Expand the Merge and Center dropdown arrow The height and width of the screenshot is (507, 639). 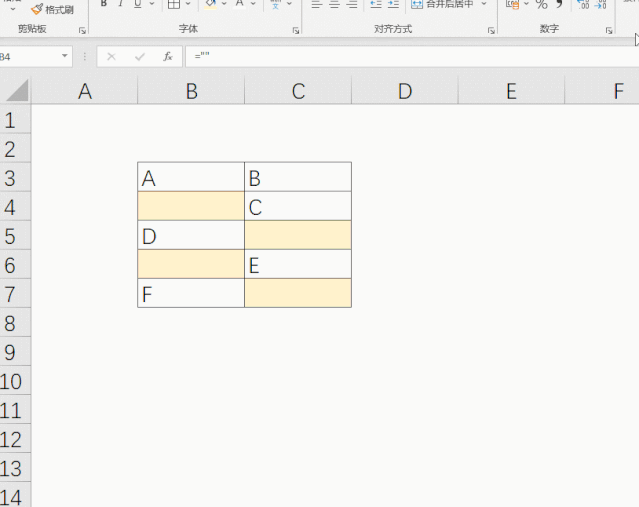coord(484,4)
